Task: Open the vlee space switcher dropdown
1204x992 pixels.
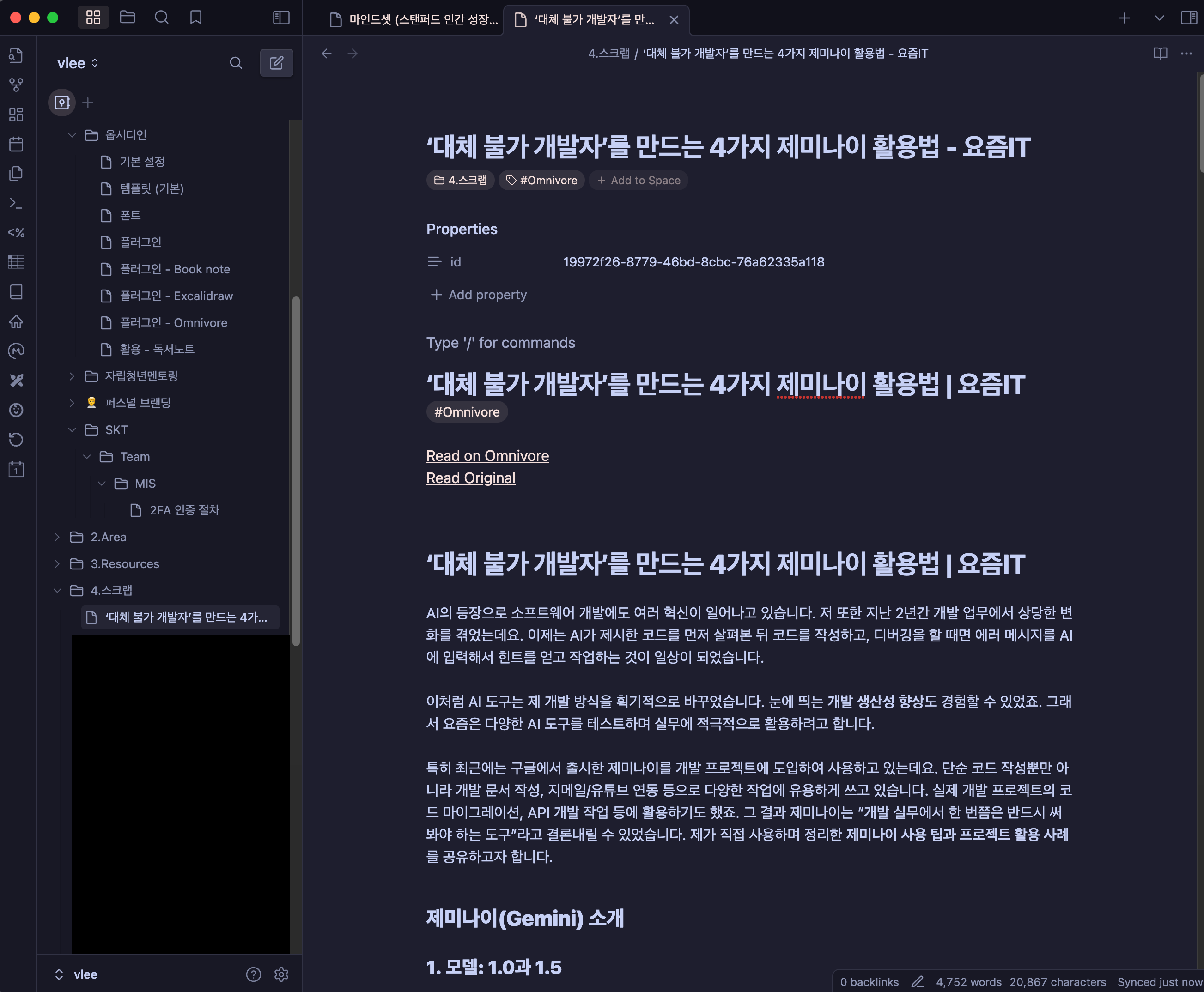Action: coord(78,63)
